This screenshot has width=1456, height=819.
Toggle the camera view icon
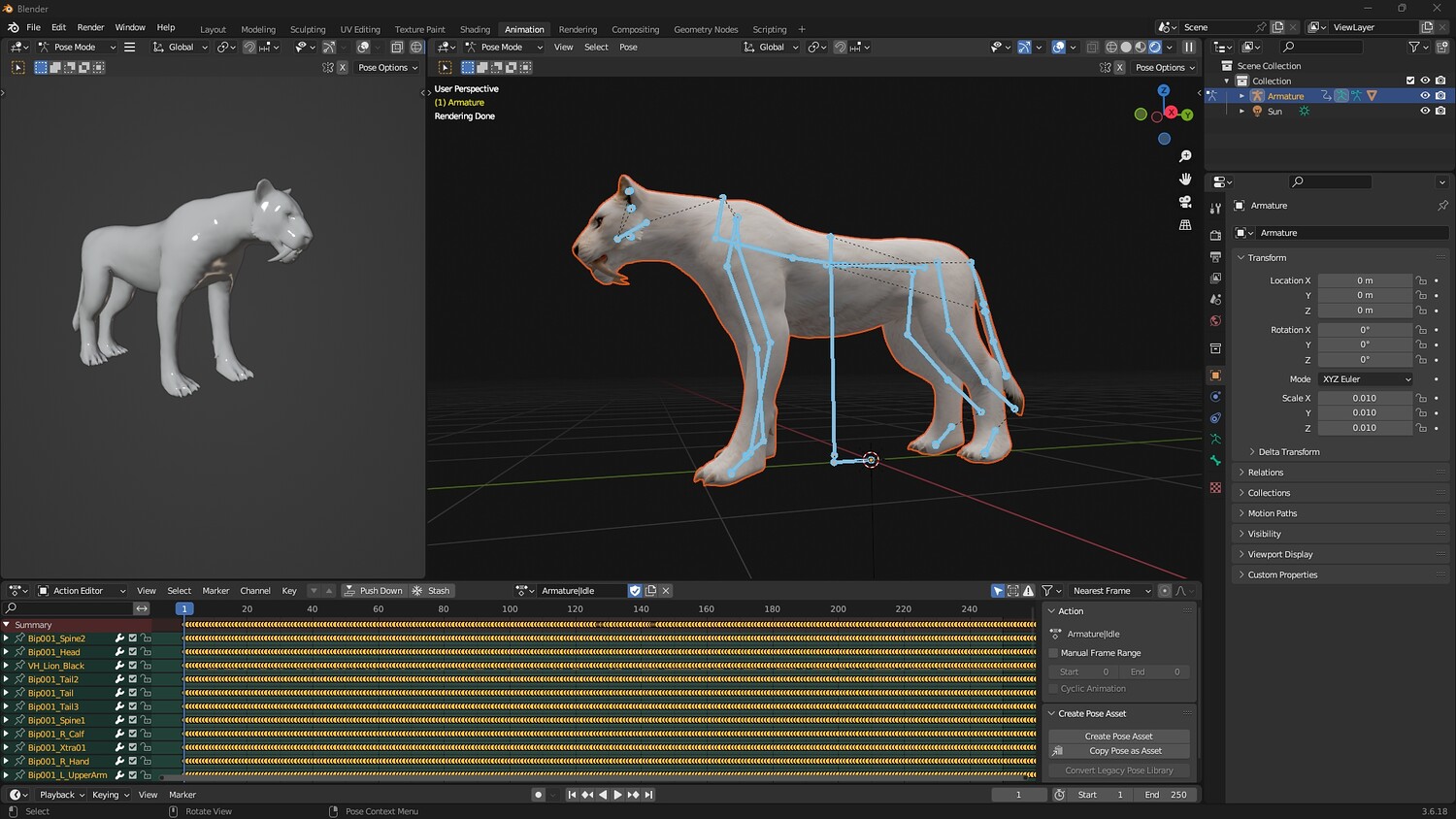pyautogui.click(x=1185, y=202)
